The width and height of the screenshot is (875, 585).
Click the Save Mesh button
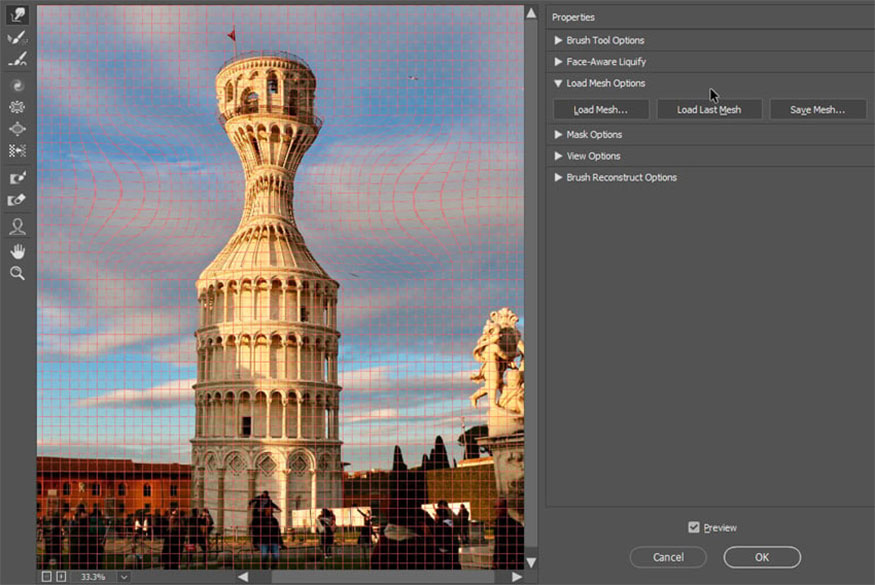coord(817,110)
